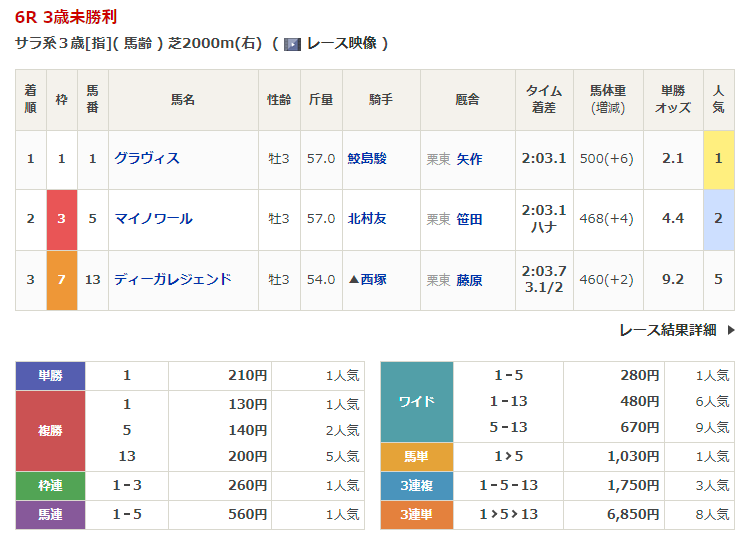Open trainer 笹田 stable page
Screen dimensions: 755x538
coord(469,219)
